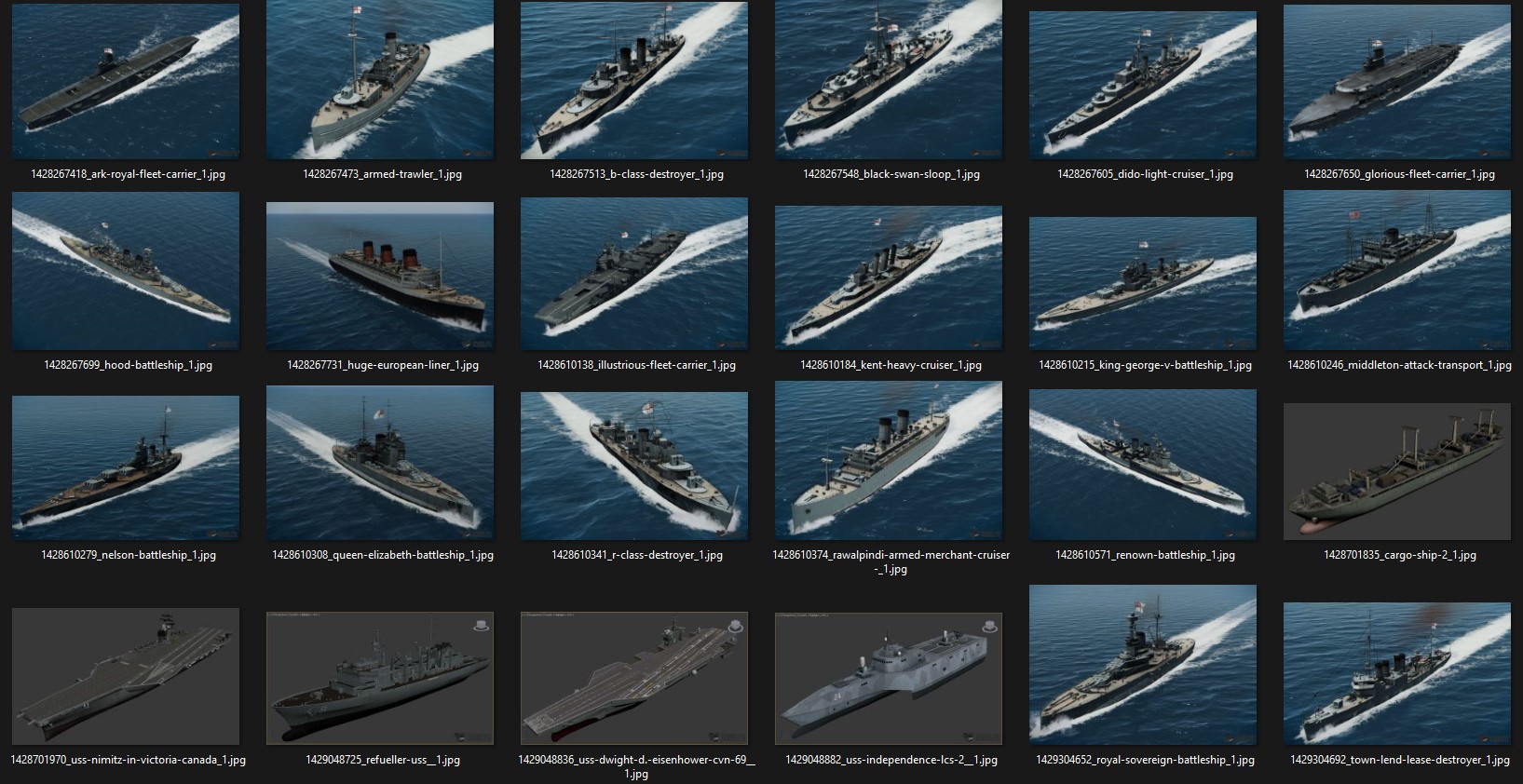1523x784 pixels.
Task: Select the hood-battleship thumbnail
Action: [x=126, y=272]
